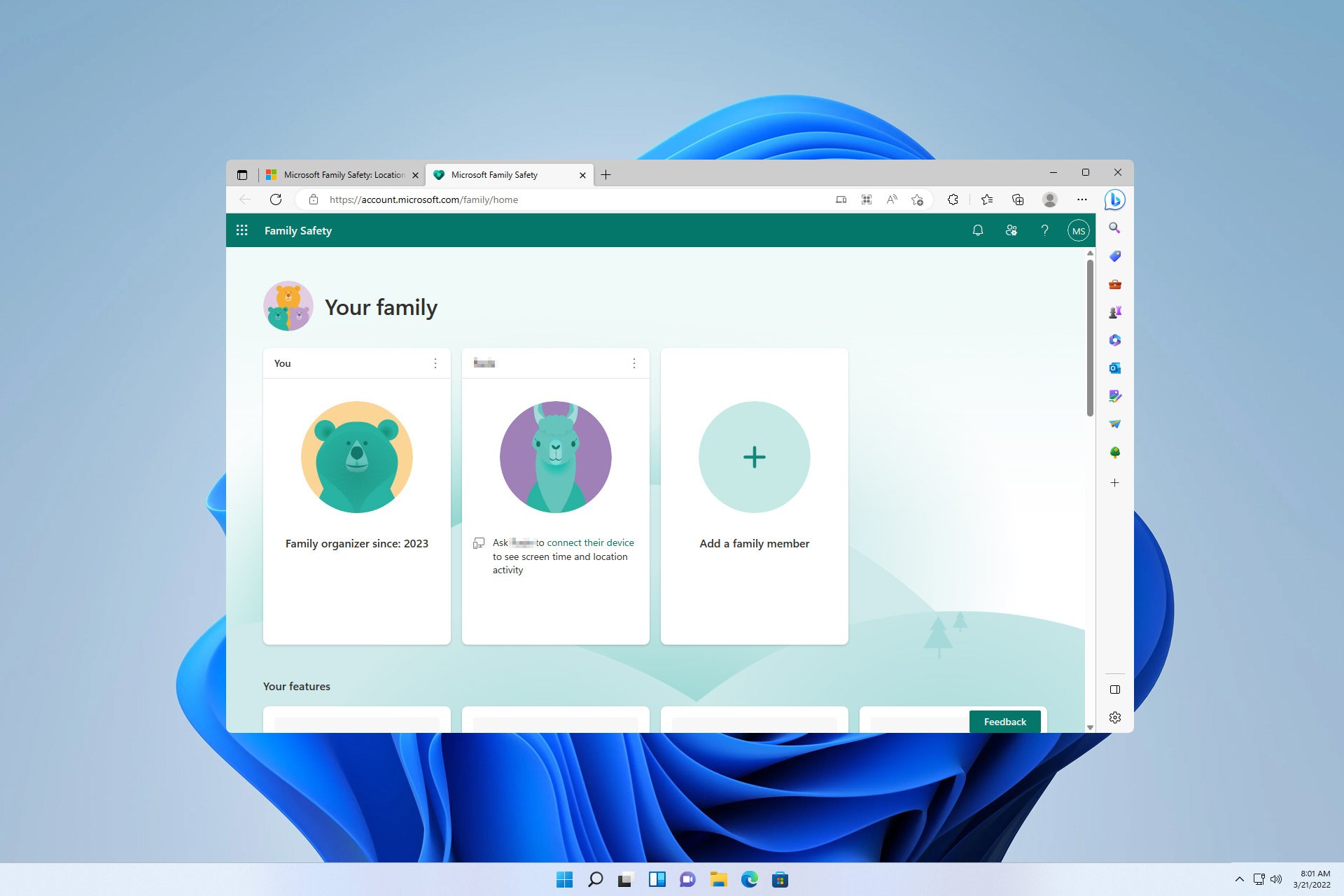Open Windows Start menu button
The width and height of the screenshot is (1344, 896).
coord(563,879)
